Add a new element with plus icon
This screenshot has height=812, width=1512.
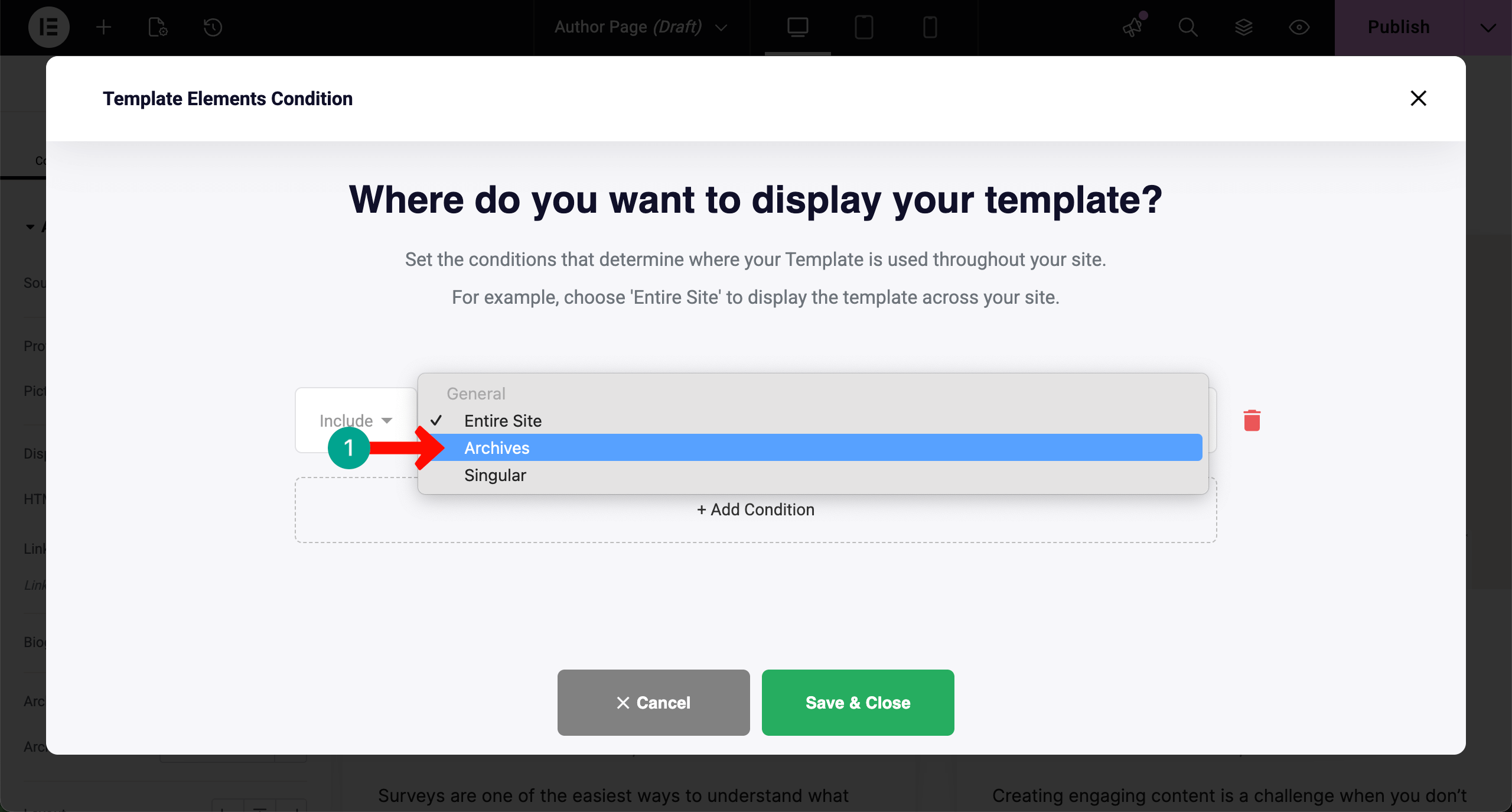pos(103,27)
